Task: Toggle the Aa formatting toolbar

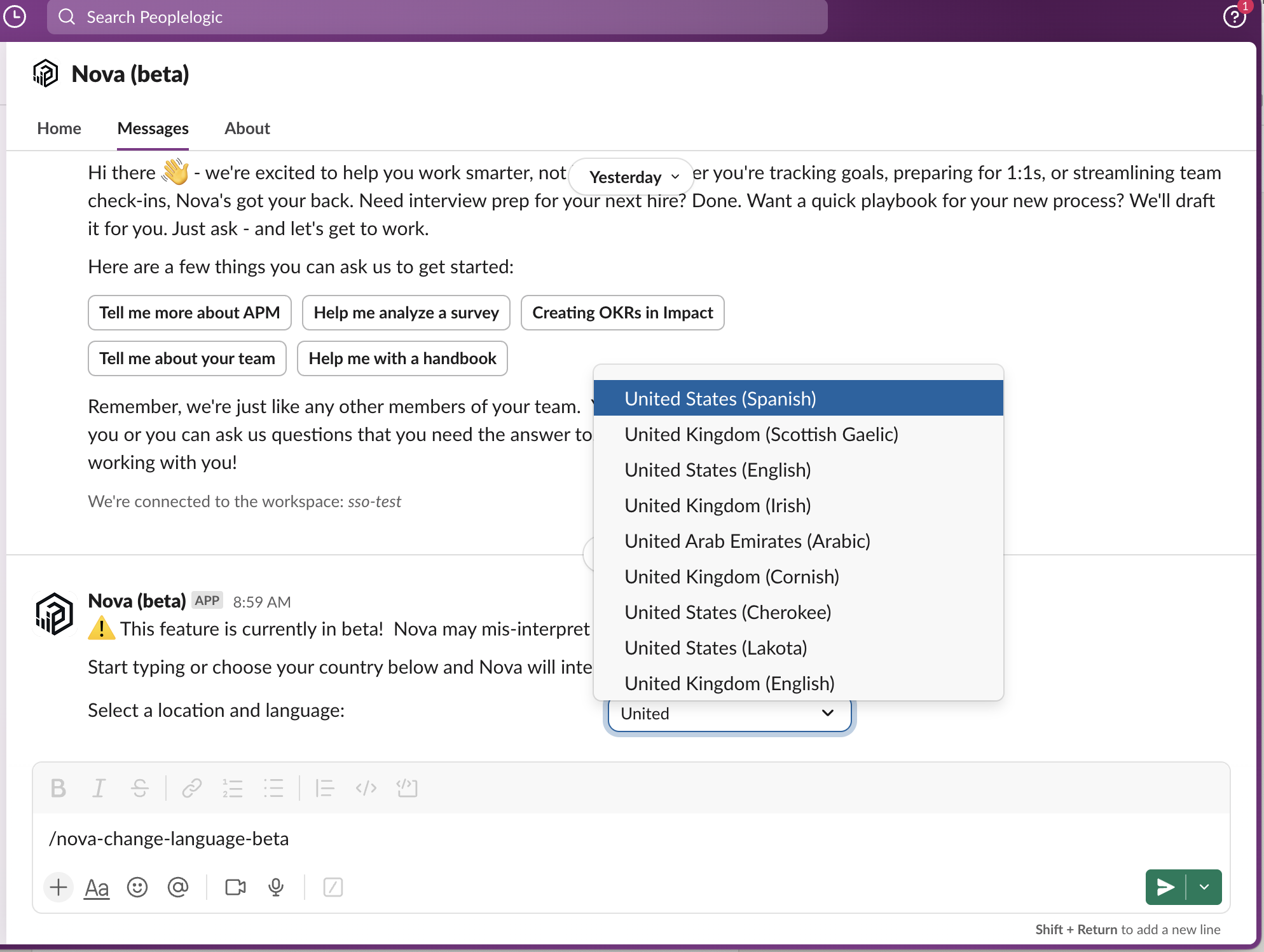Action: pos(97,887)
